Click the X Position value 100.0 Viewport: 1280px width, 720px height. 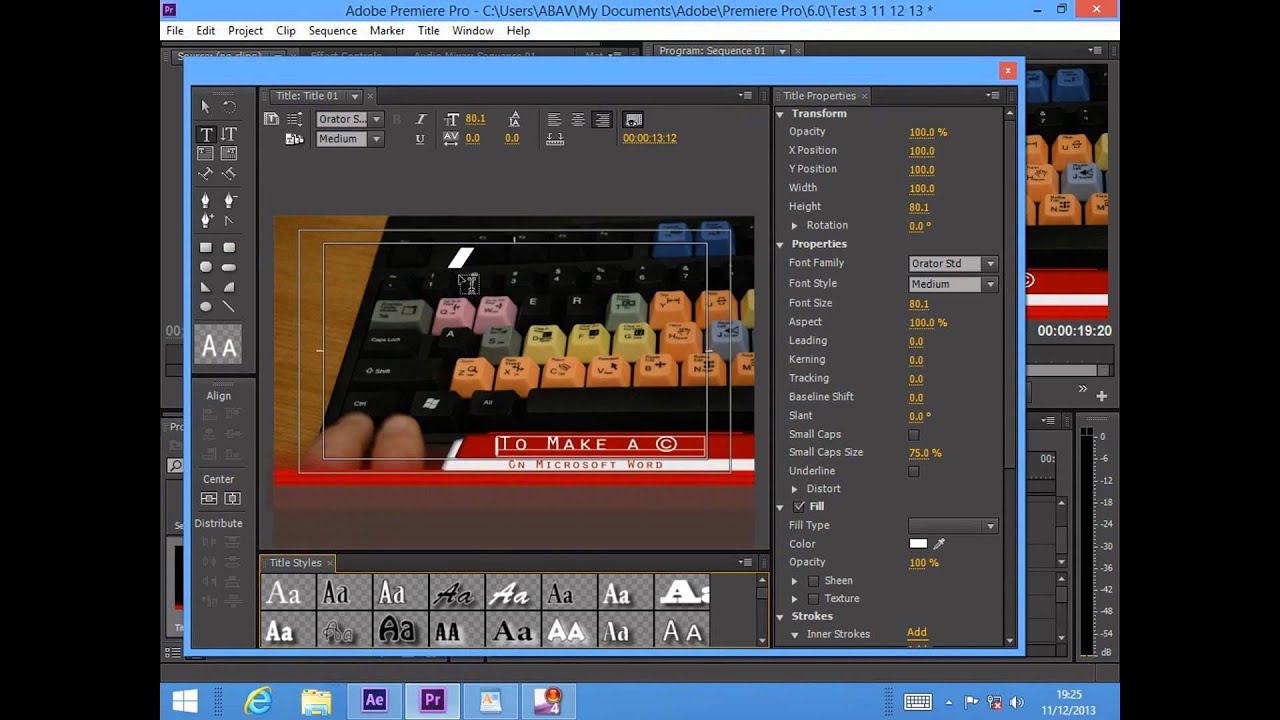[x=922, y=151]
